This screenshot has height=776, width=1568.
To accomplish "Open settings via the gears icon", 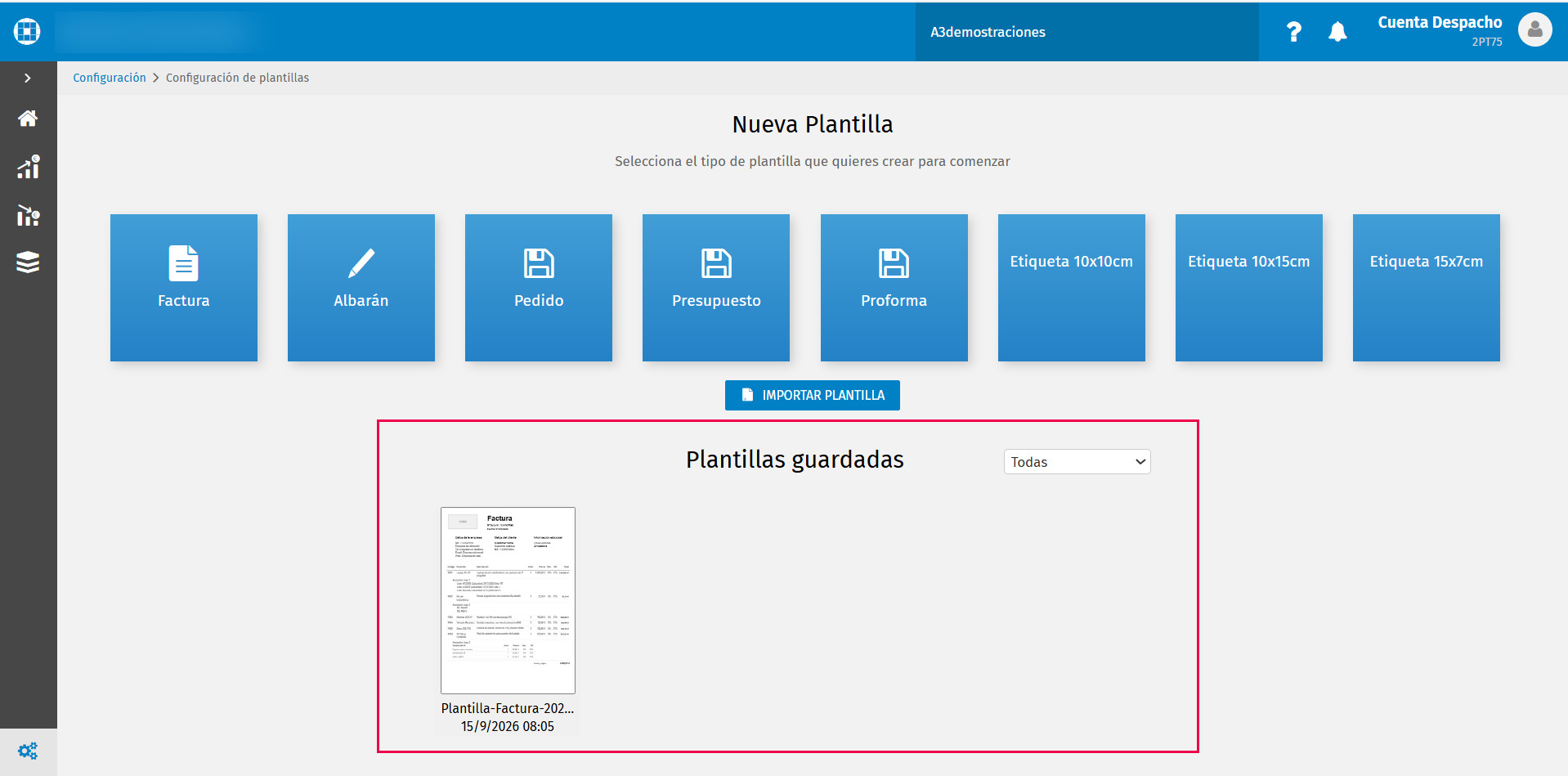I will (28, 751).
